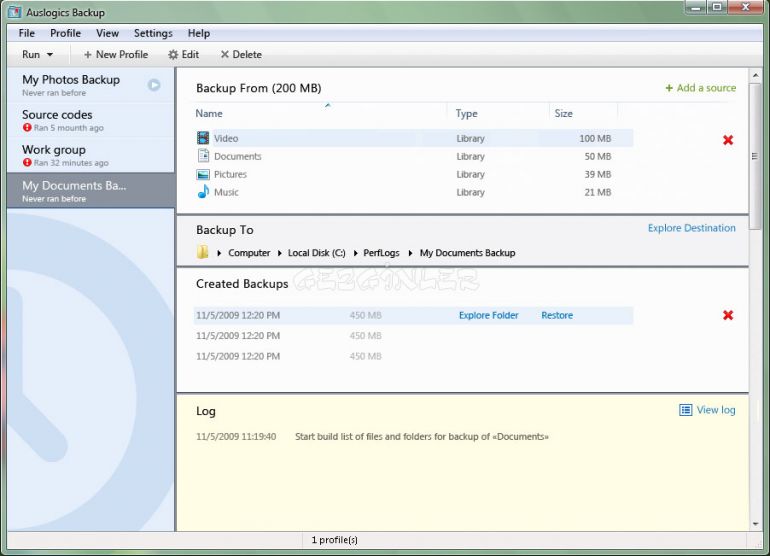
Task: Click the Music note library icon
Action: coord(203,192)
